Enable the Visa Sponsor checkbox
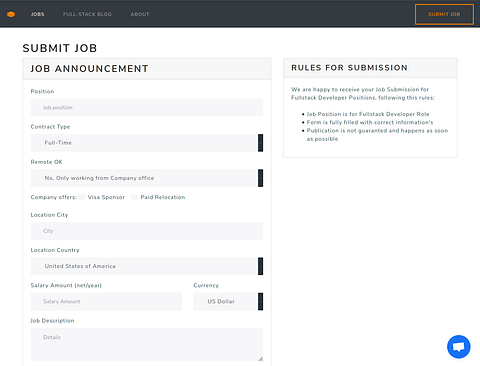Viewport: 480px width, 366px height. (82, 197)
